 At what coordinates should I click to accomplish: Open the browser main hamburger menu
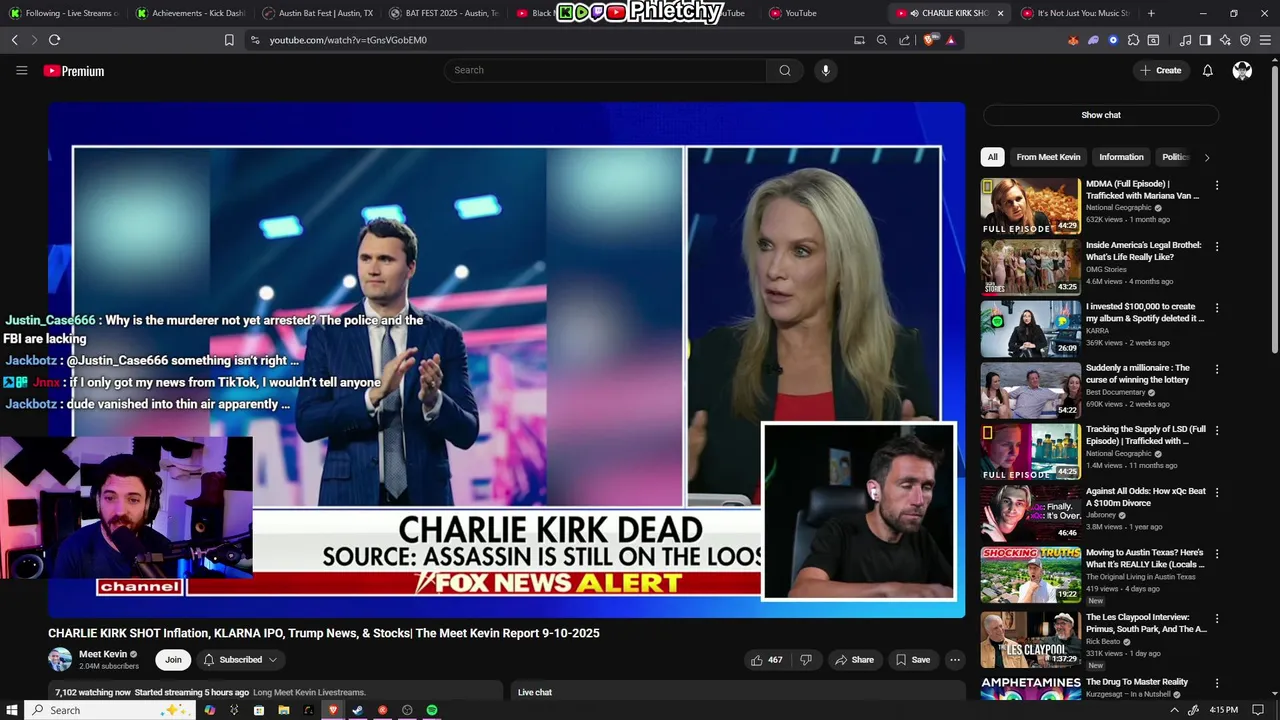(x=1265, y=40)
